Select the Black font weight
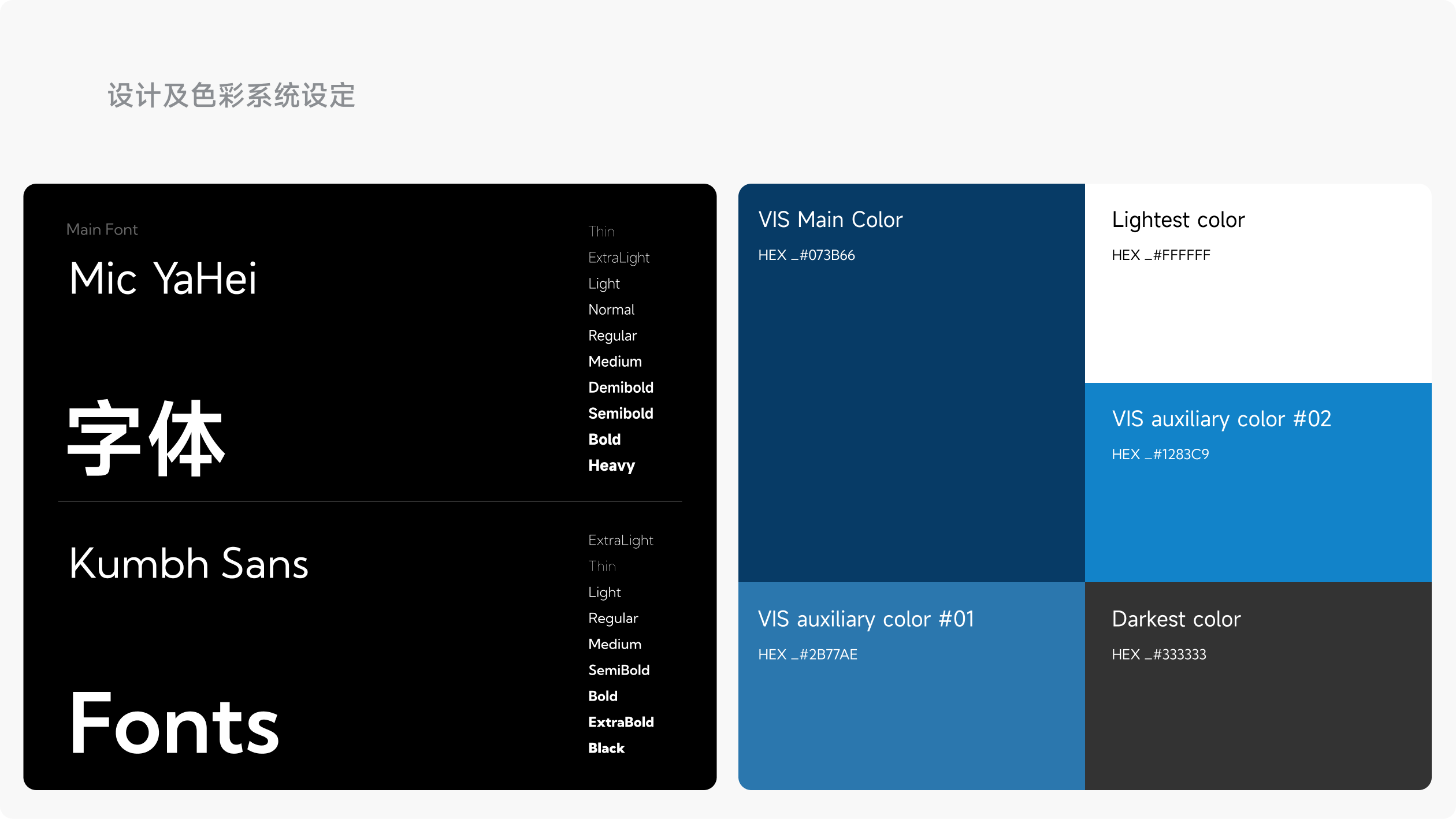The image size is (1456, 819). [x=606, y=748]
